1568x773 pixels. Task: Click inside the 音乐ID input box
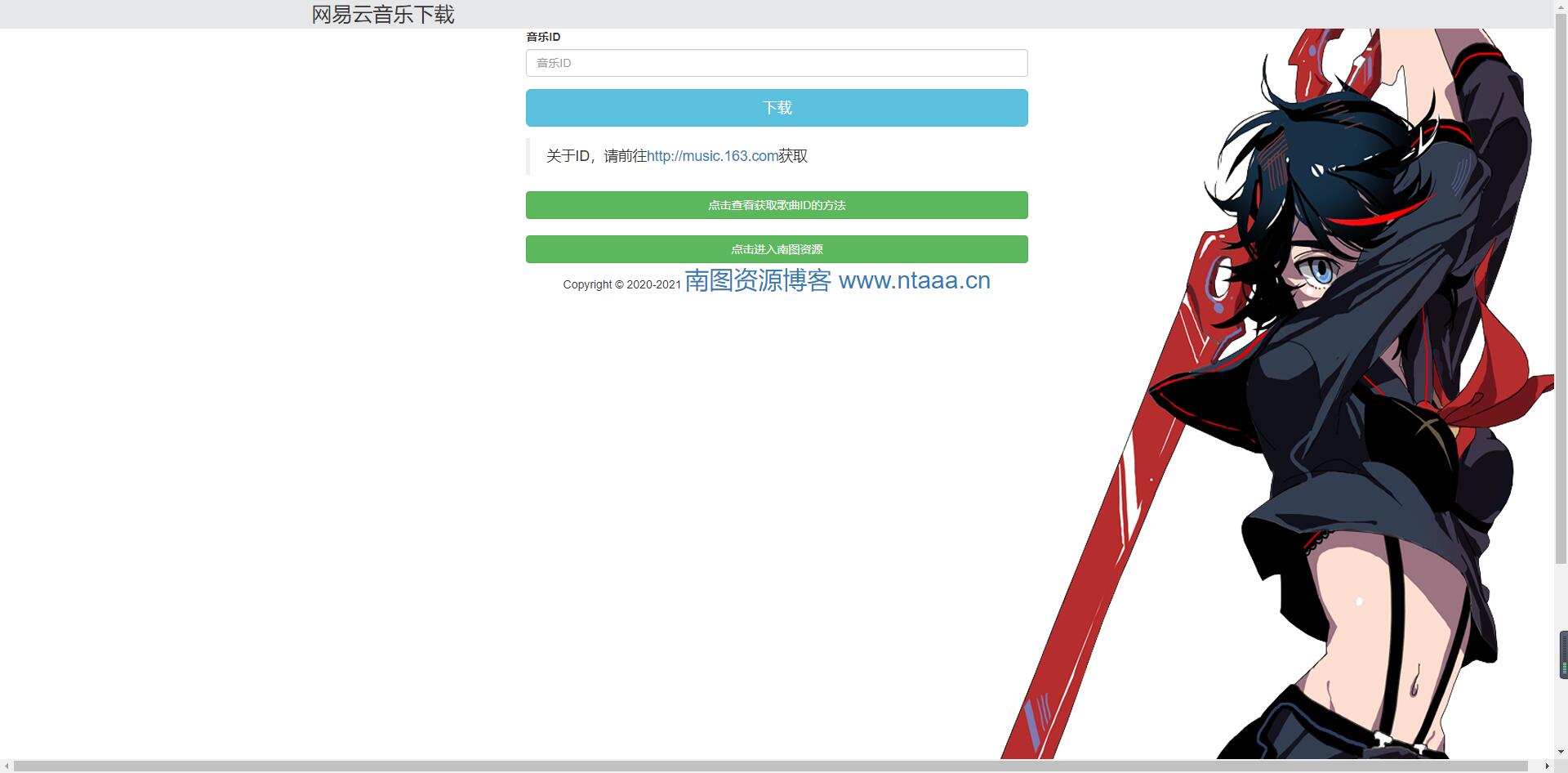(776, 63)
